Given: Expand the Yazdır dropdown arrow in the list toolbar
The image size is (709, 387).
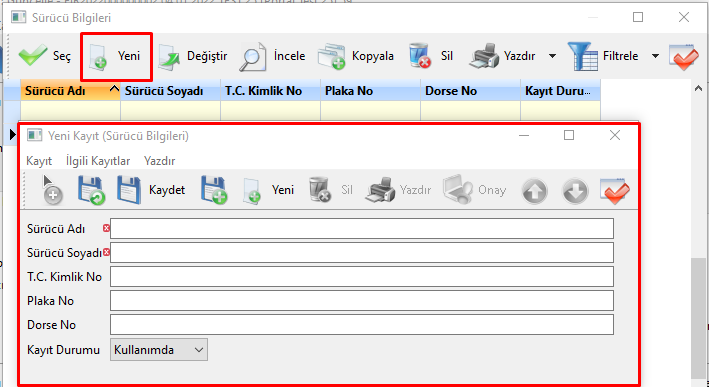Looking at the screenshot, I should point(552,56).
